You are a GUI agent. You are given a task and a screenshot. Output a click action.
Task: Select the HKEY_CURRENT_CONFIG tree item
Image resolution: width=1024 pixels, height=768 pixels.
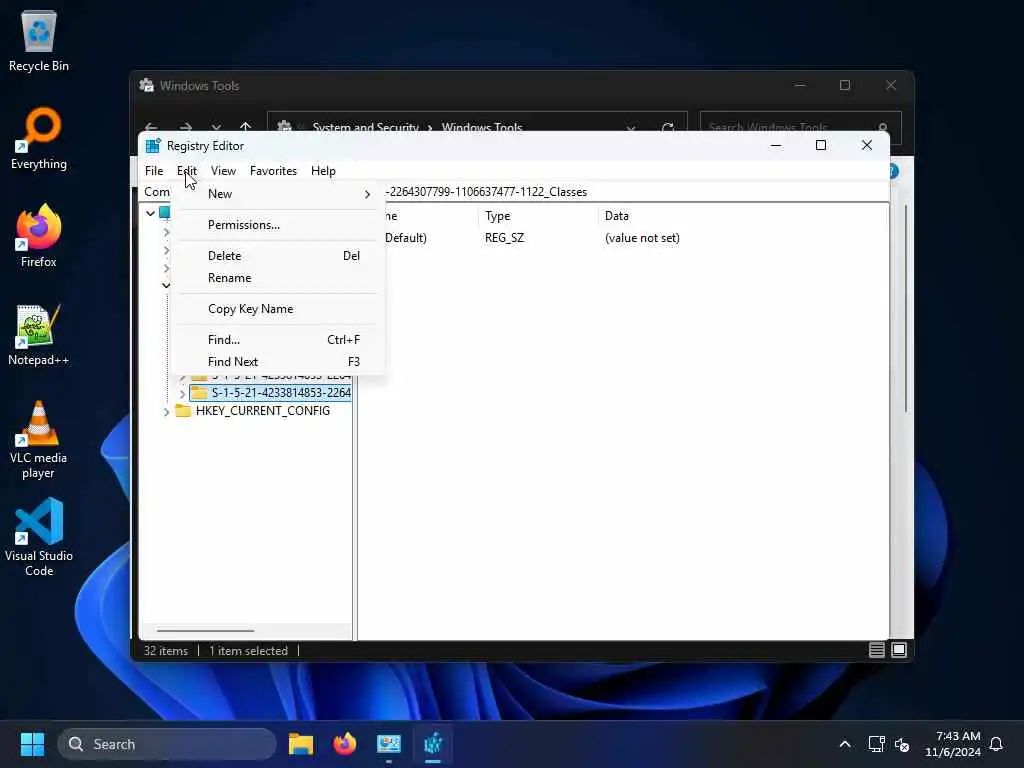pyautogui.click(x=263, y=411)
